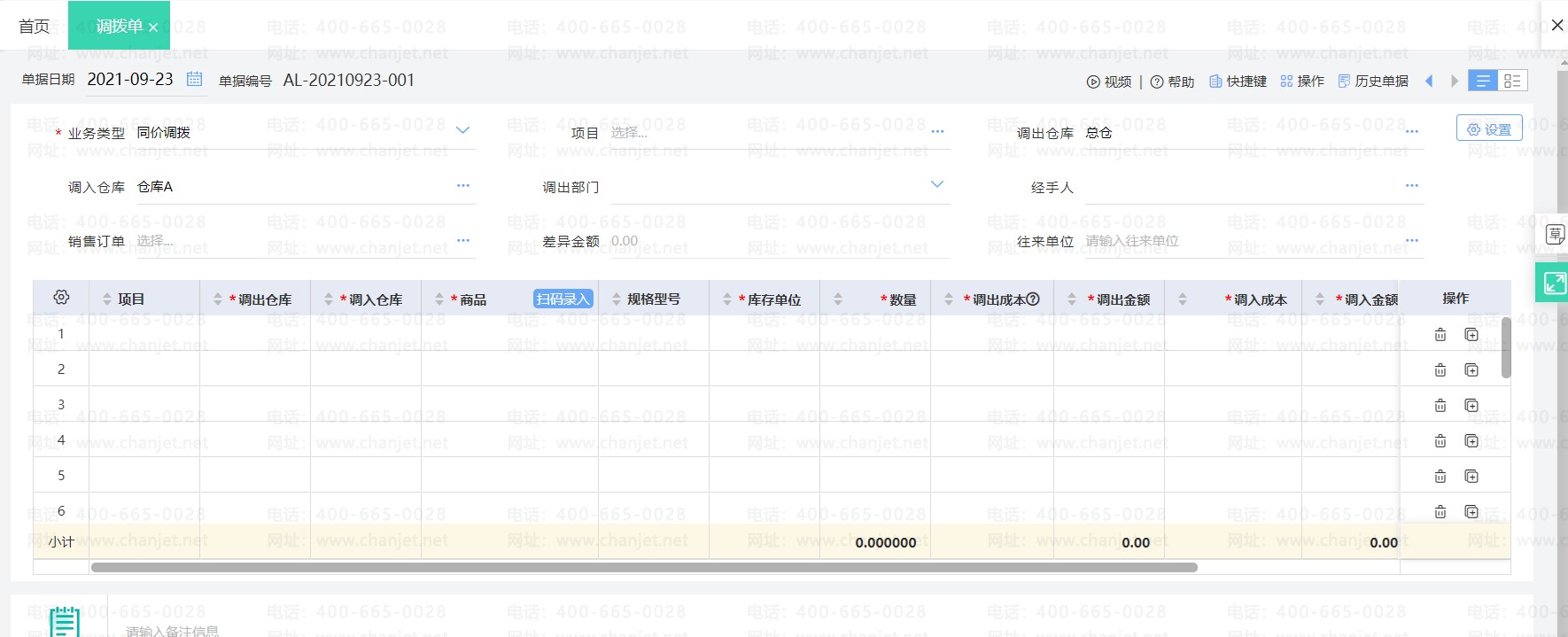Insert a row after row 4

1471,440
